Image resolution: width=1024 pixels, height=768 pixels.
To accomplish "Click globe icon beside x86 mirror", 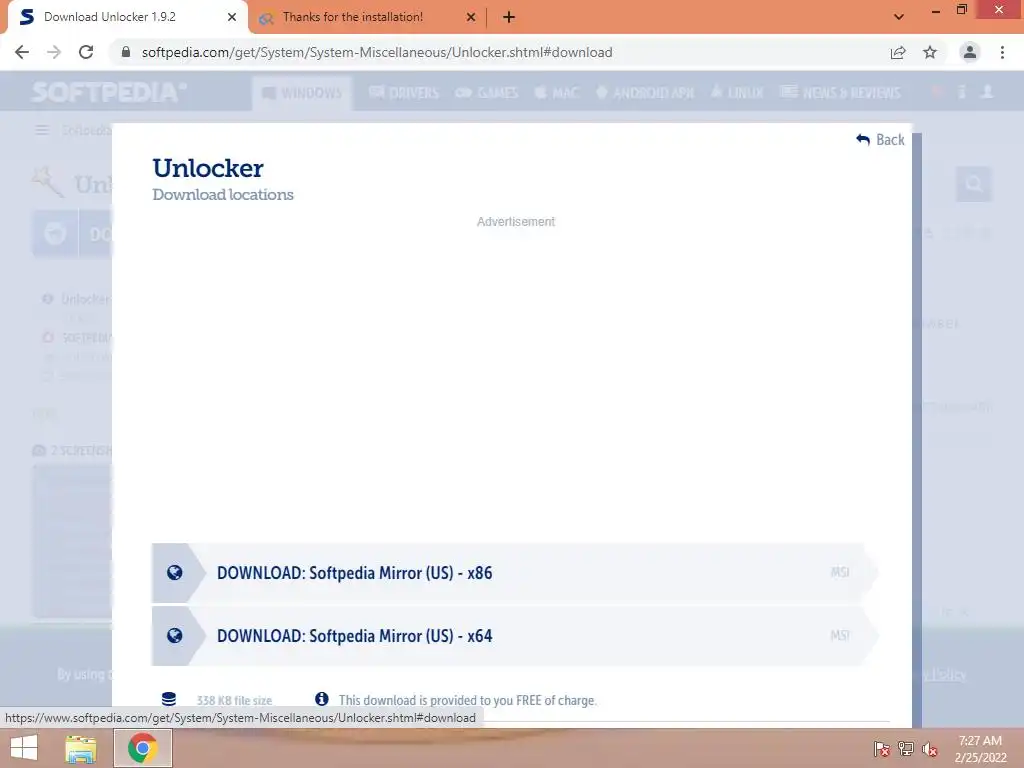I will (x=174, y=573).
